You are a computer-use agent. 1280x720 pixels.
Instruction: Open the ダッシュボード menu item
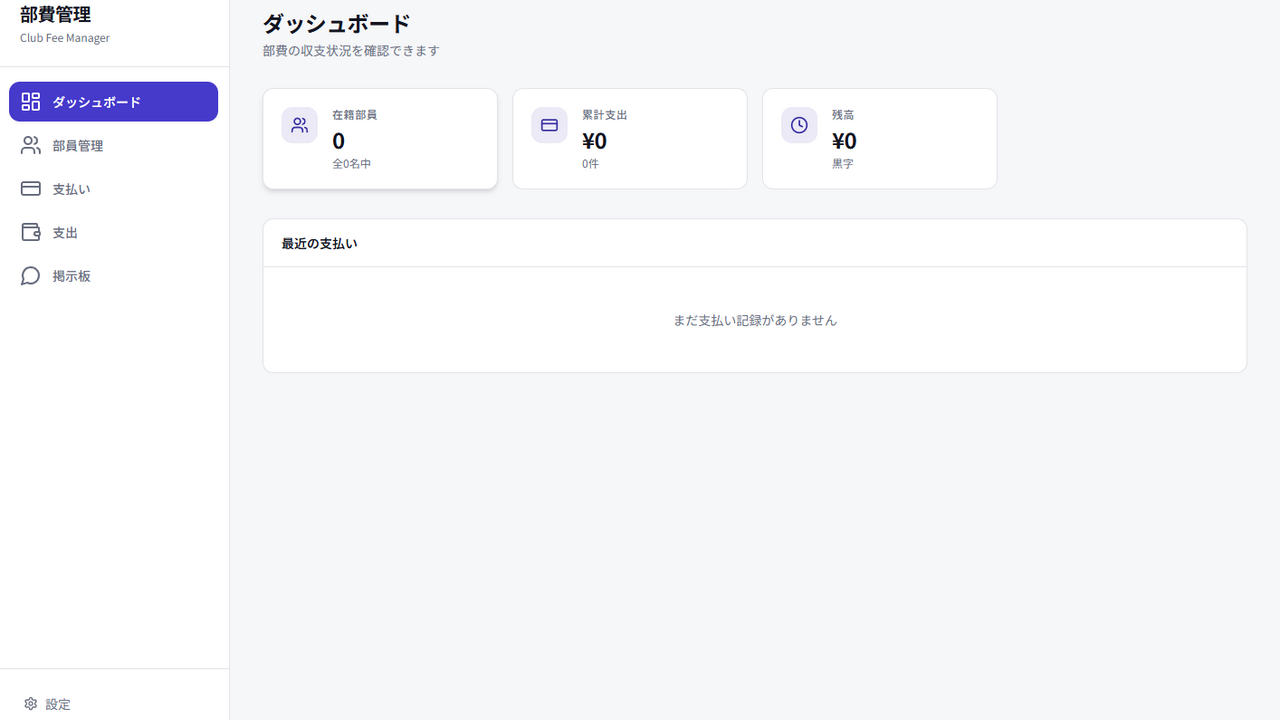click(113, 102)
